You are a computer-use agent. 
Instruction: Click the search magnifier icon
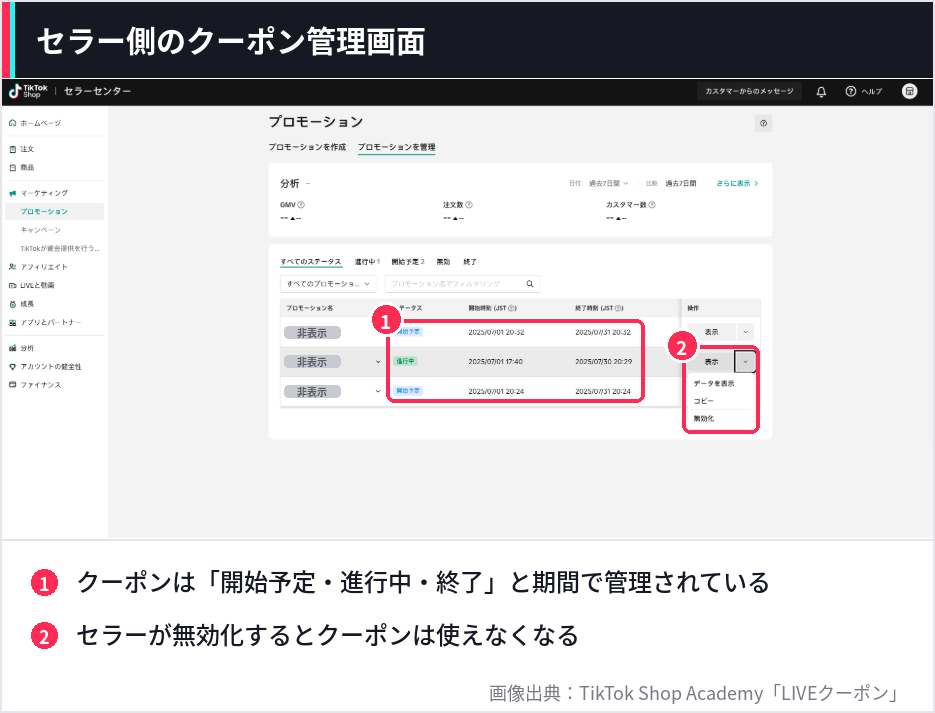point(530,284)
